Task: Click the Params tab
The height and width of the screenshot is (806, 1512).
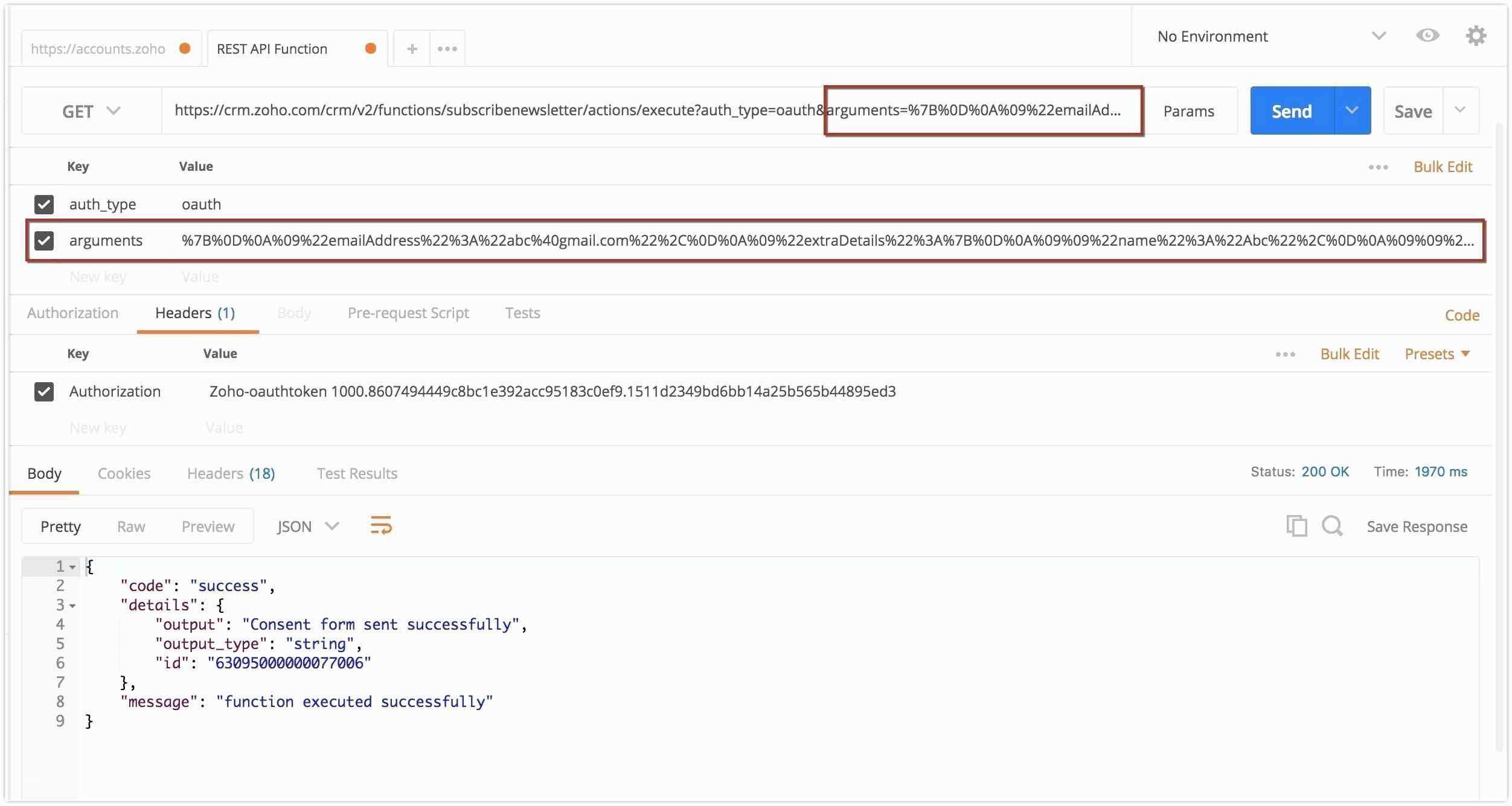Action: coord(1192,110)
